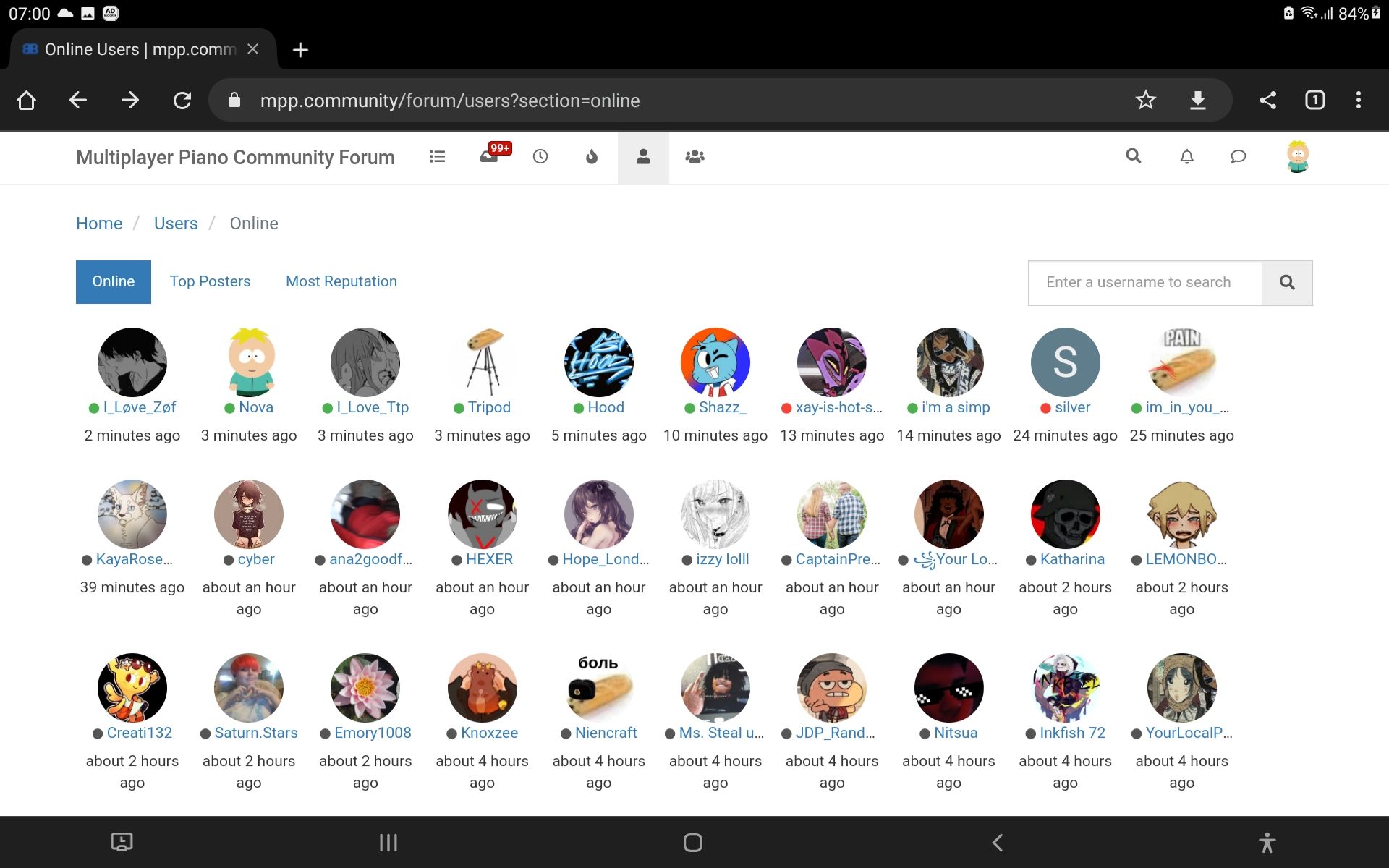Open Emory1008 flower avatar
Viewport: 1389px width, 868px height.
point(365,687)
